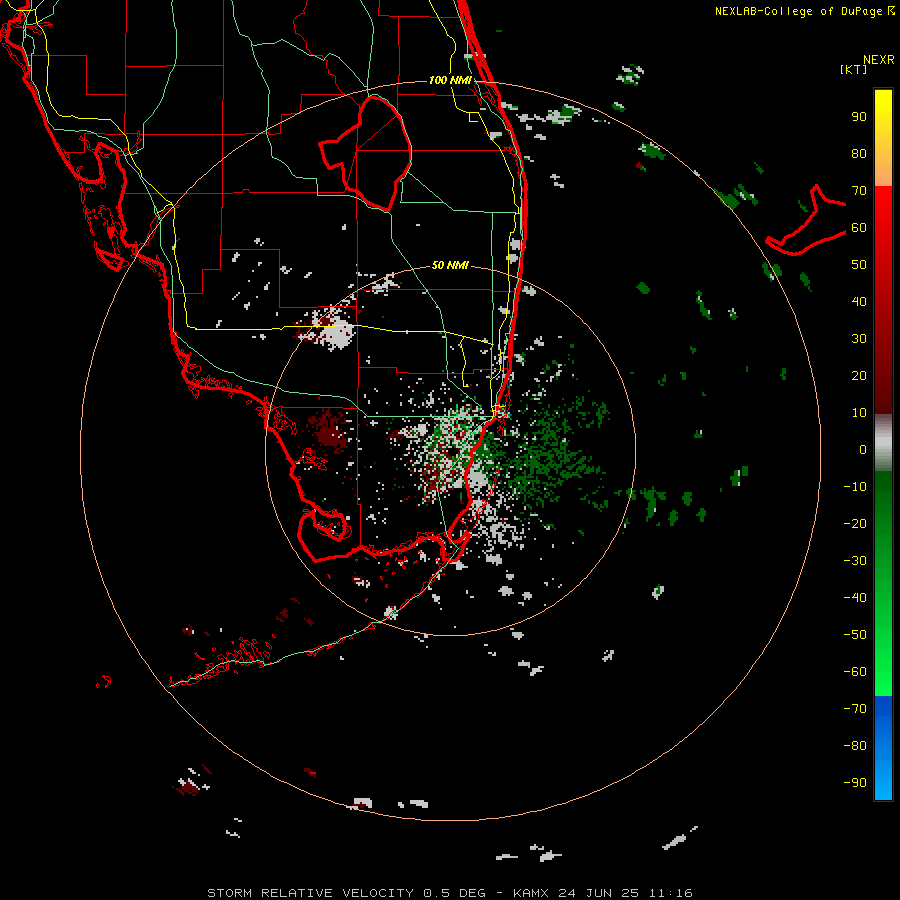Click the -40 value on the velocity scale

coord(855,598)
